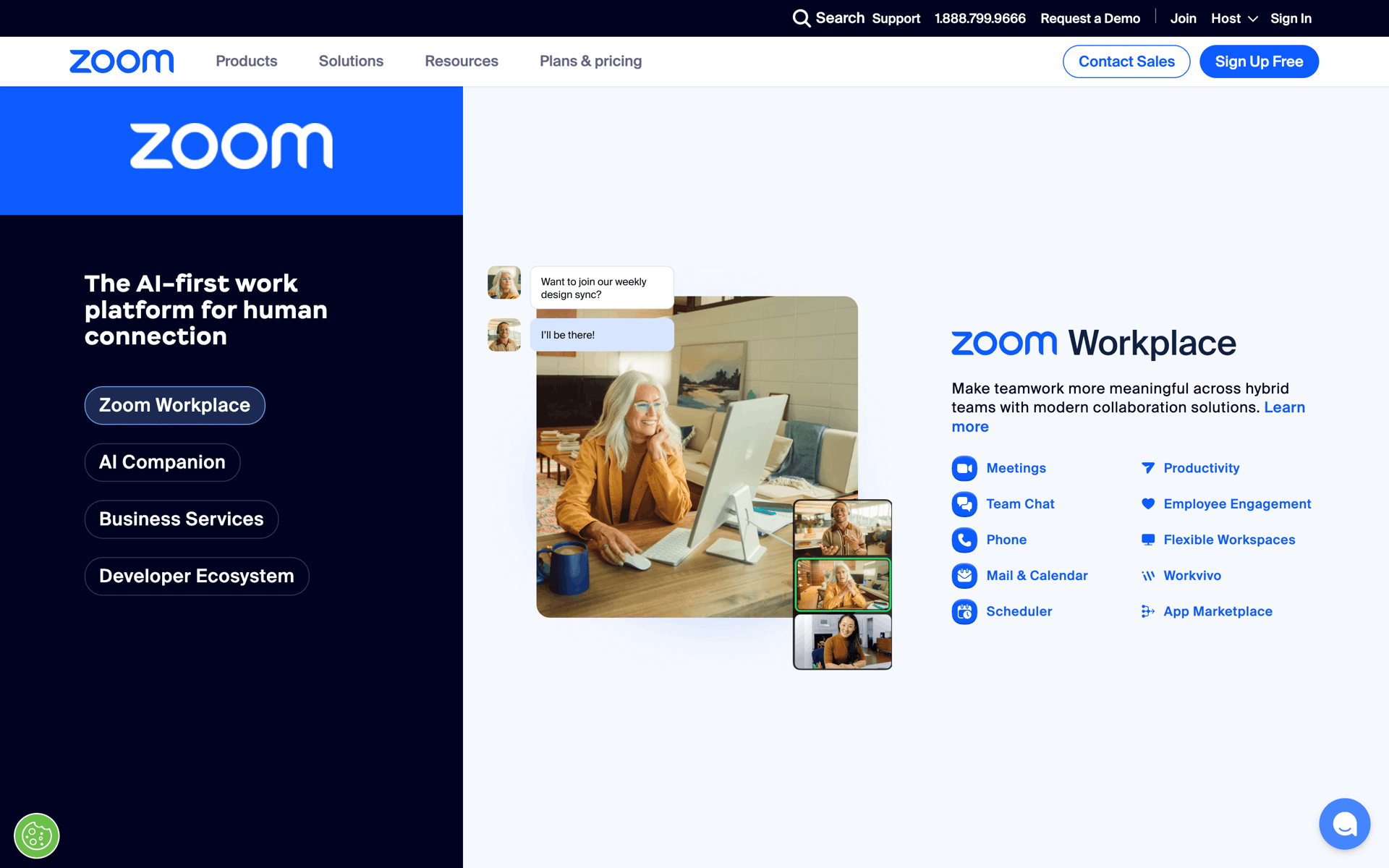Viewport: 1389px width, 868px height.
Task: Click the top man video tile thumbnail
Action: click(843, 528)
